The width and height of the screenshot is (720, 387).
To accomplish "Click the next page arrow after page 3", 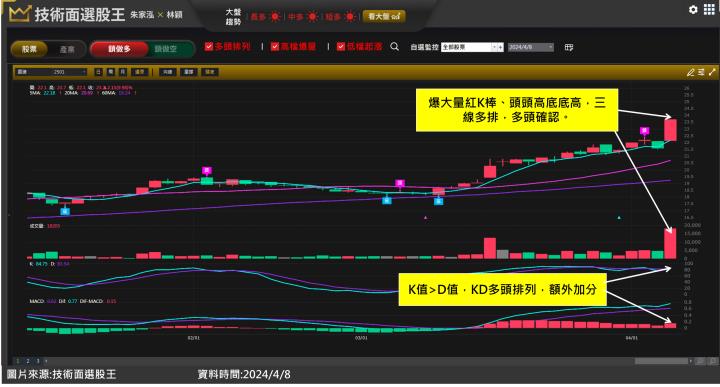I will coord(45,361).
